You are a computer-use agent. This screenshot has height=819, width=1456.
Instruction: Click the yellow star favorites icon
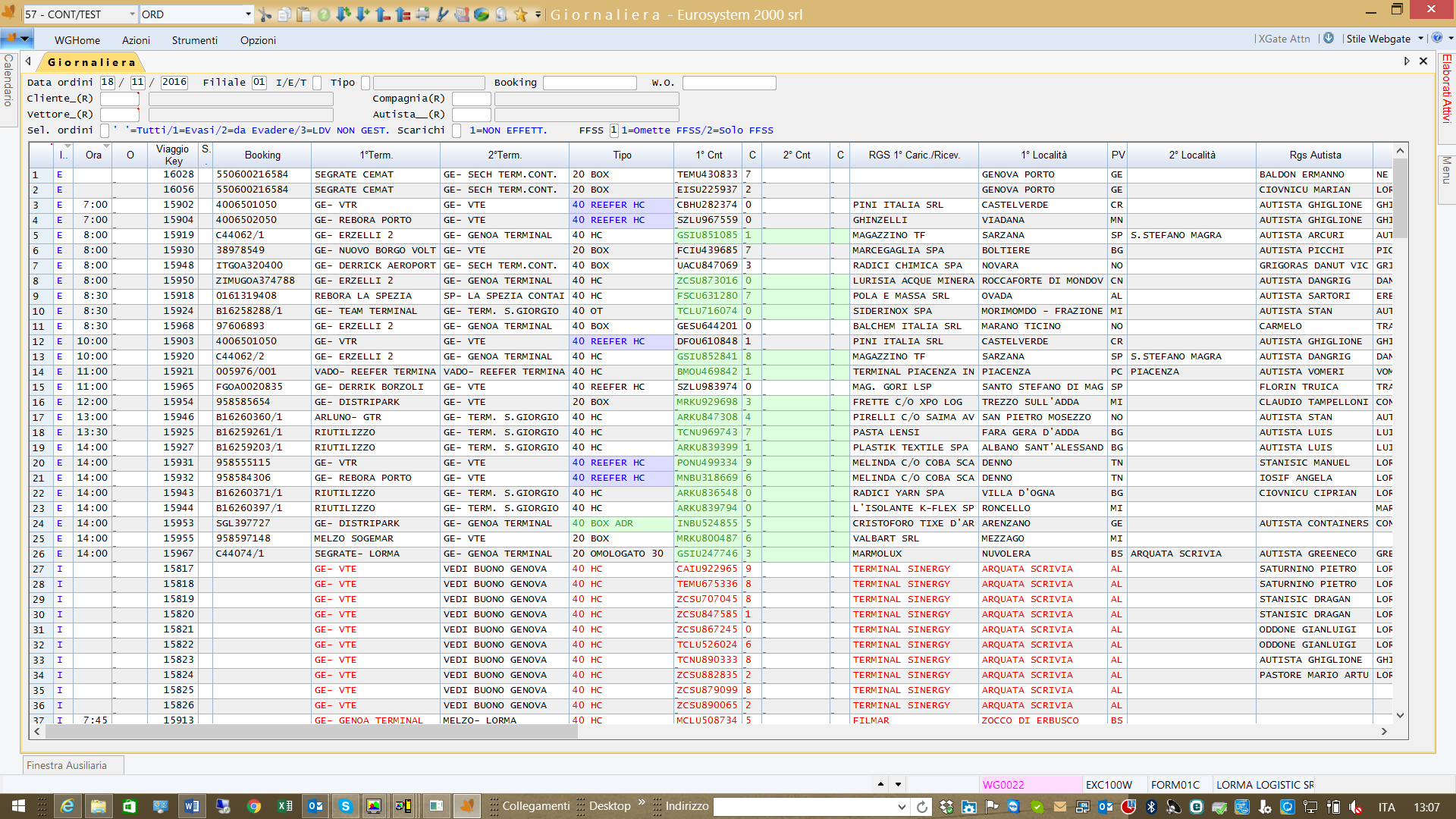520,14
